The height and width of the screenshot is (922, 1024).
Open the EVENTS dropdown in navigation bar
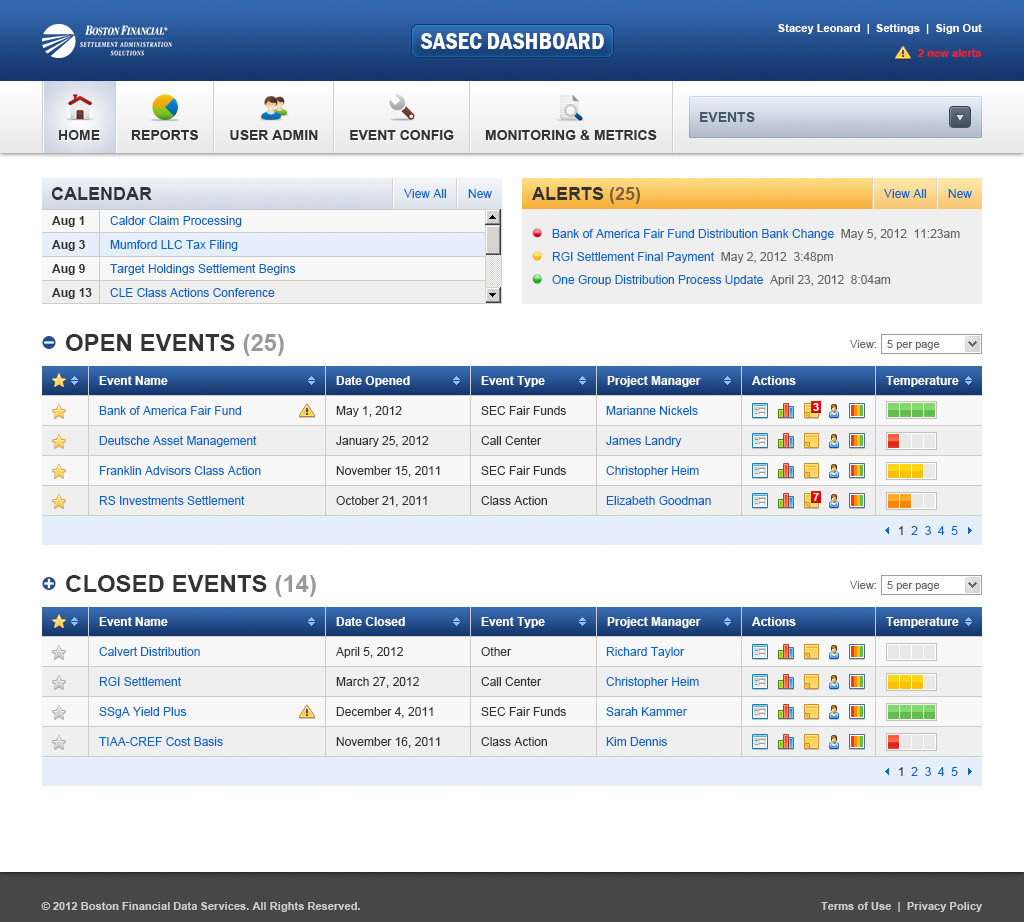click(959, 117)
